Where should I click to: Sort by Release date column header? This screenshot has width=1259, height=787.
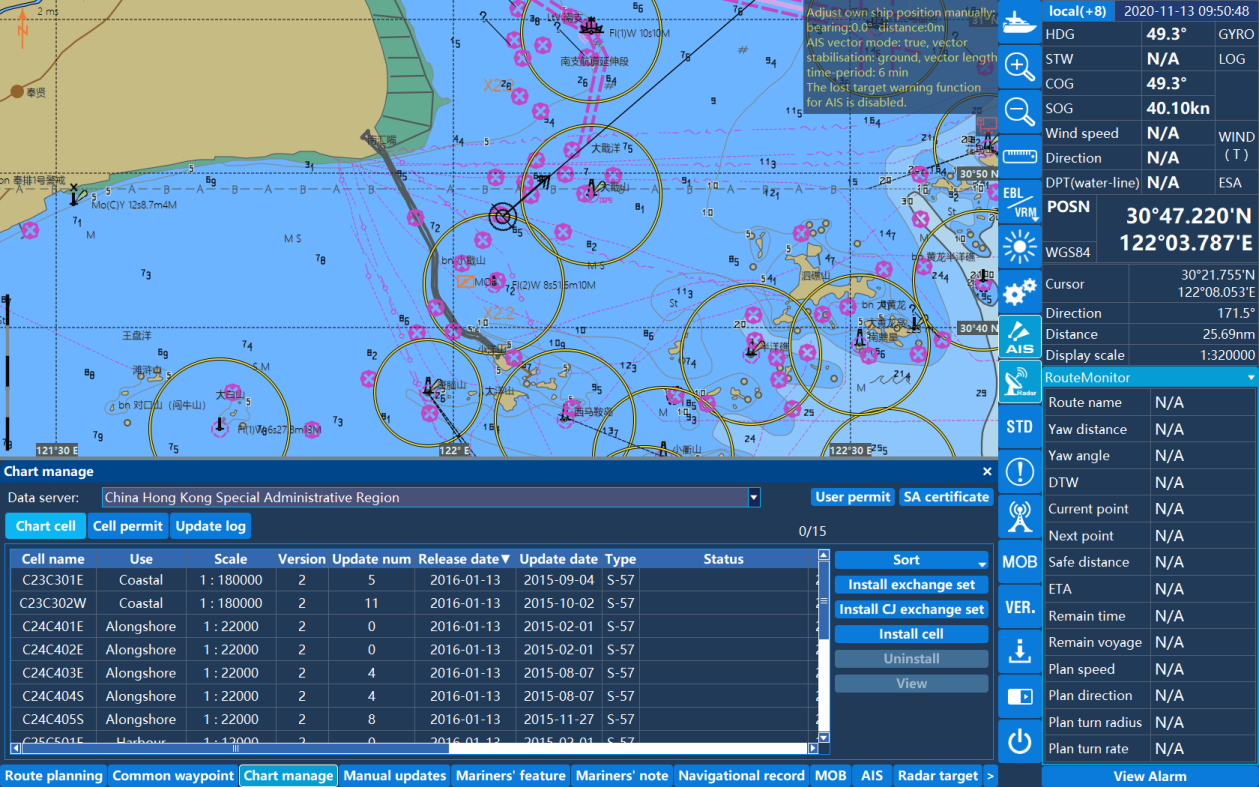pyautogui.click(x=464, y=559)
